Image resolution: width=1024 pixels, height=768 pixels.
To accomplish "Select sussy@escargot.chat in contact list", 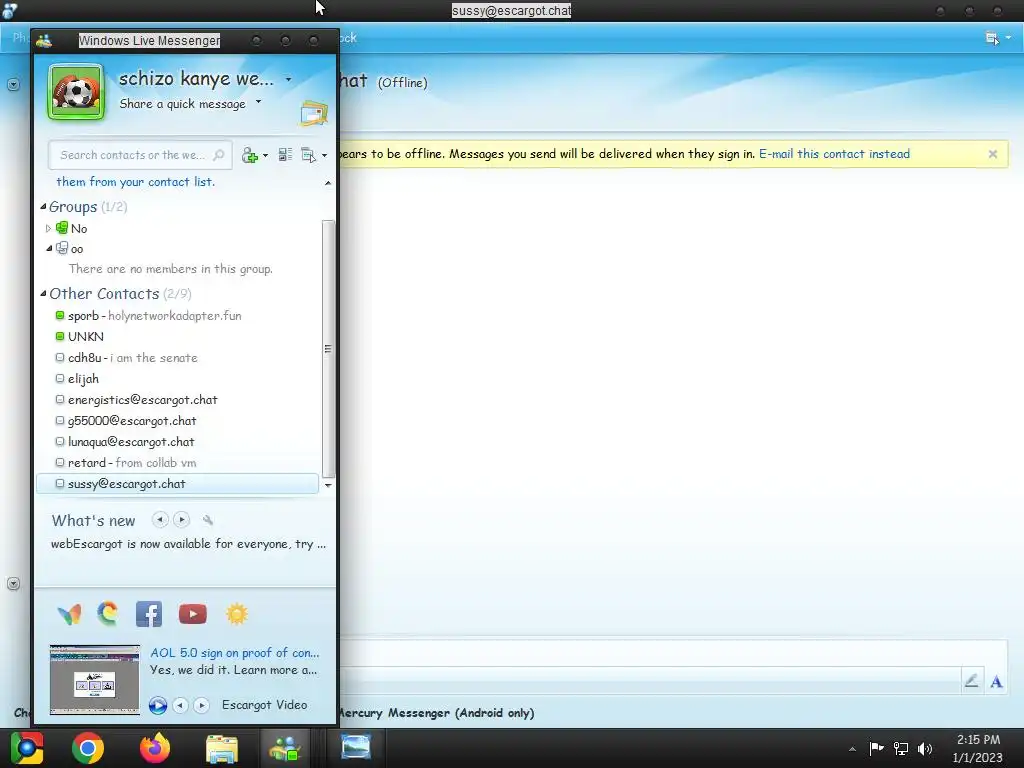I will point(178,484).
